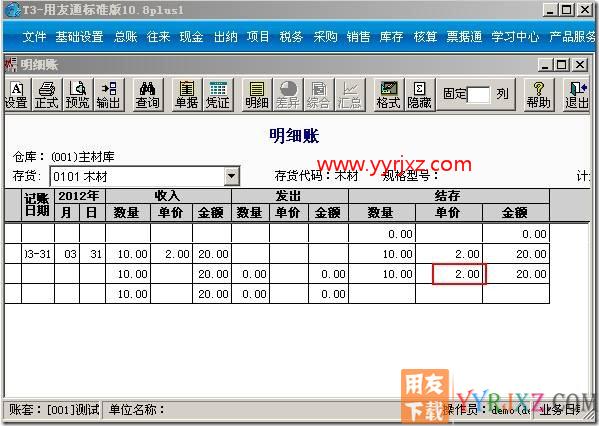Click the 输出 export icon
Viewport: 599px width, 426px height.
point(109,95)
